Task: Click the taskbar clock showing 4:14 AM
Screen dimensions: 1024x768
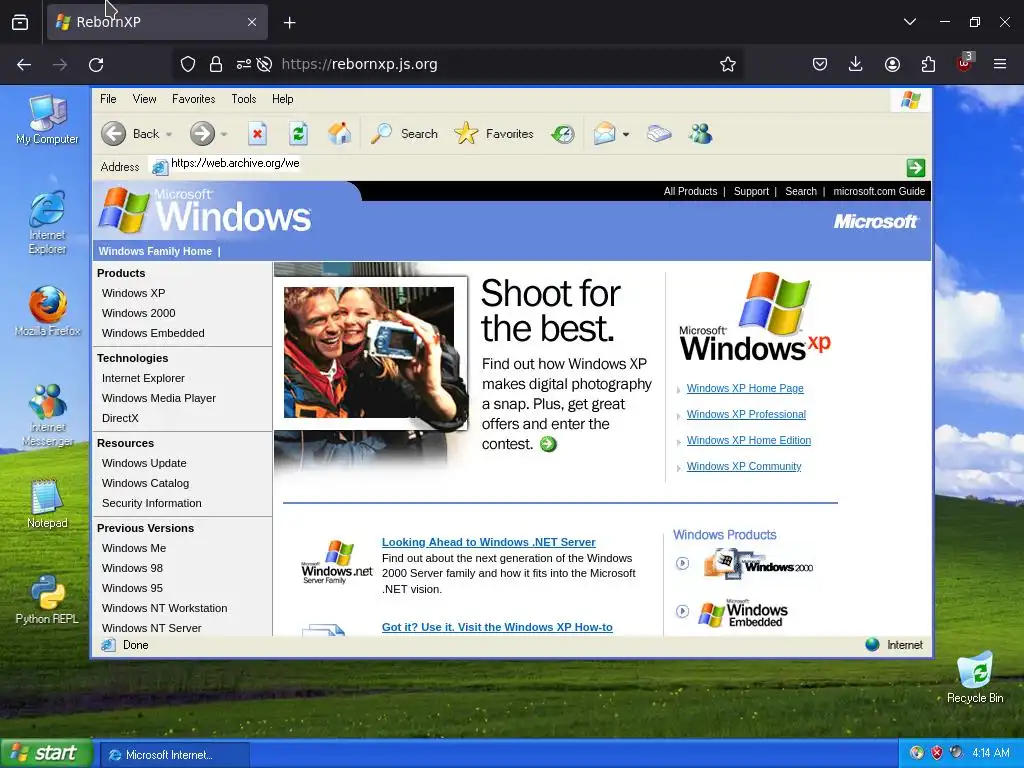Action: coord(991,754)
